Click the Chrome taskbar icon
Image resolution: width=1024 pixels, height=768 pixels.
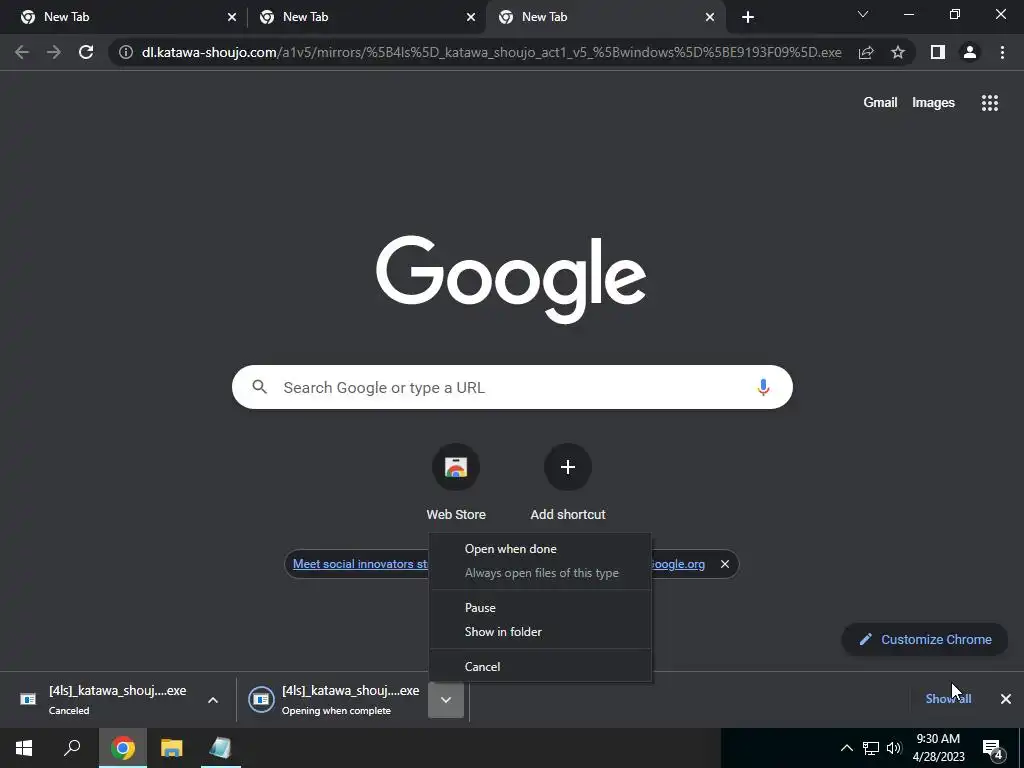point(122,748)
